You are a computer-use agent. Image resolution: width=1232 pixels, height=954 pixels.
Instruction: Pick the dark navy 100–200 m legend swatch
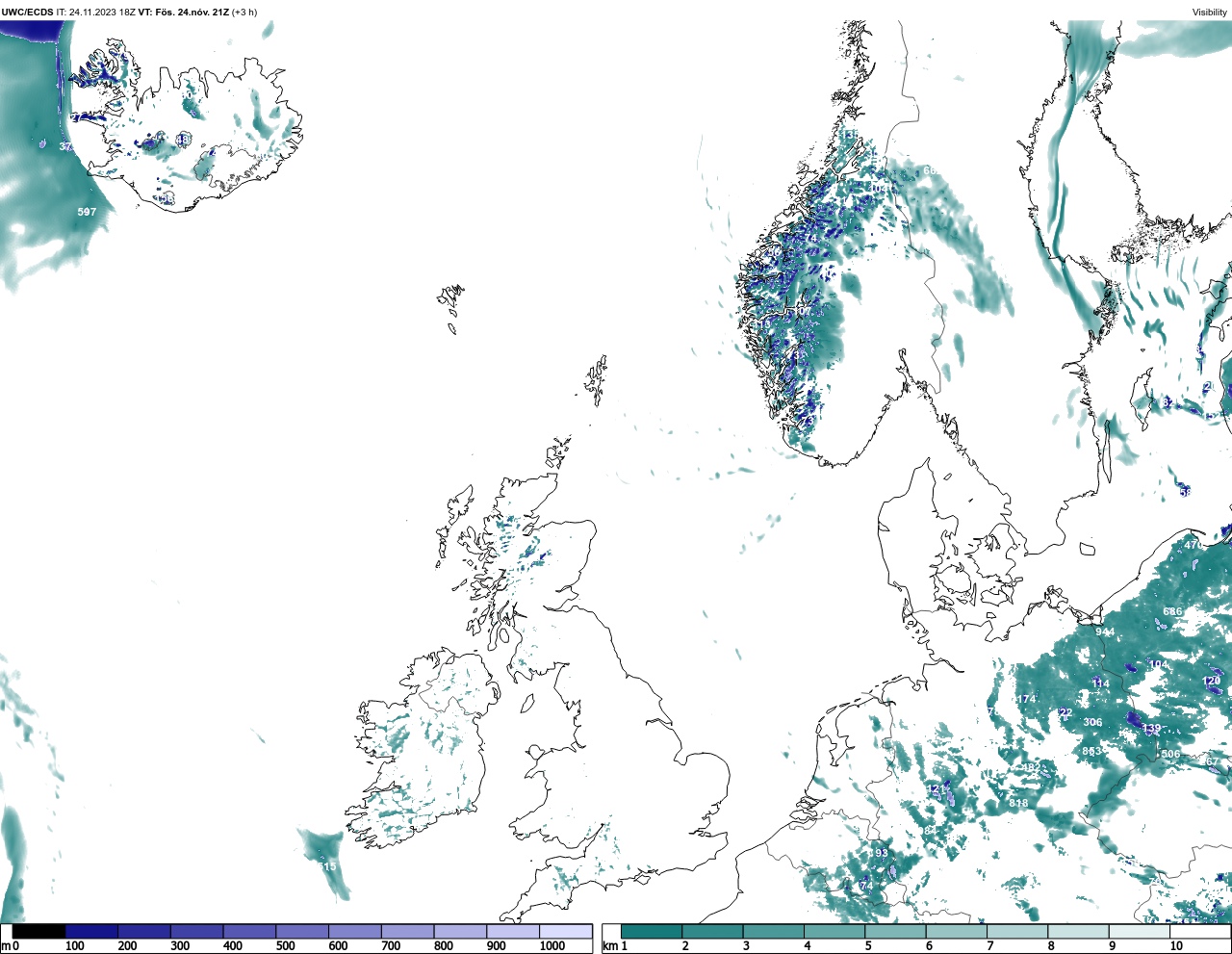92,932
